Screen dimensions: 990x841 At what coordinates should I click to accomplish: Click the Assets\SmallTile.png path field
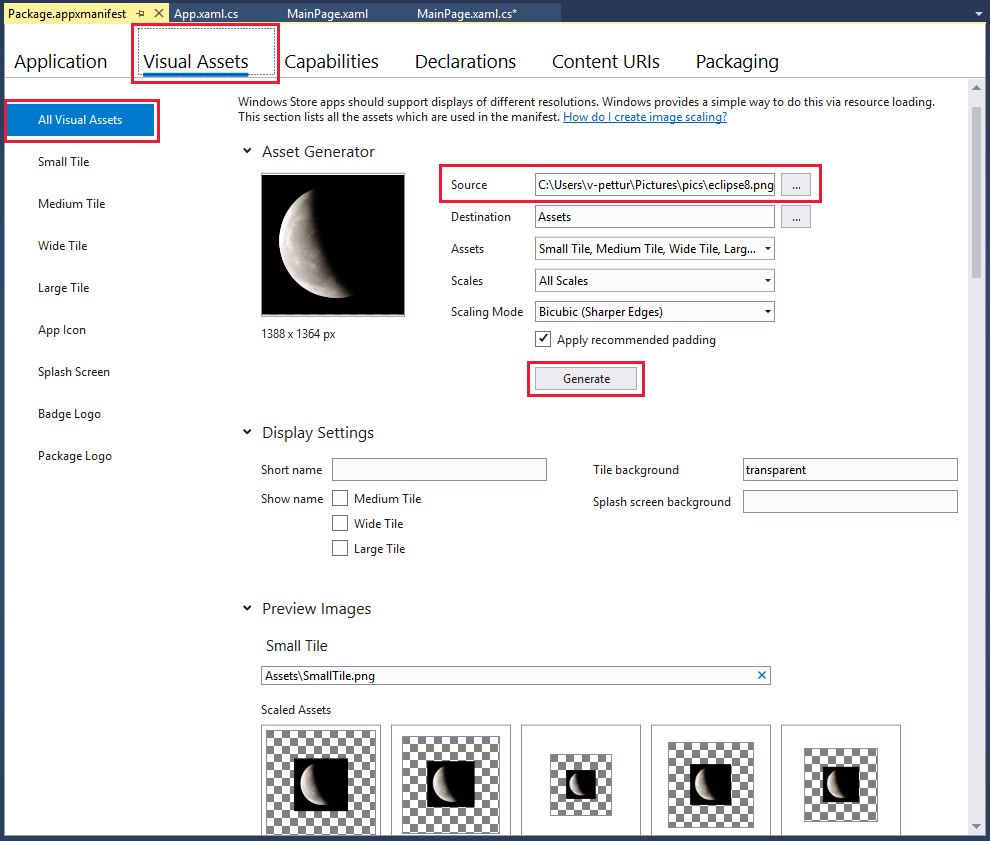(x=515, y=676)
